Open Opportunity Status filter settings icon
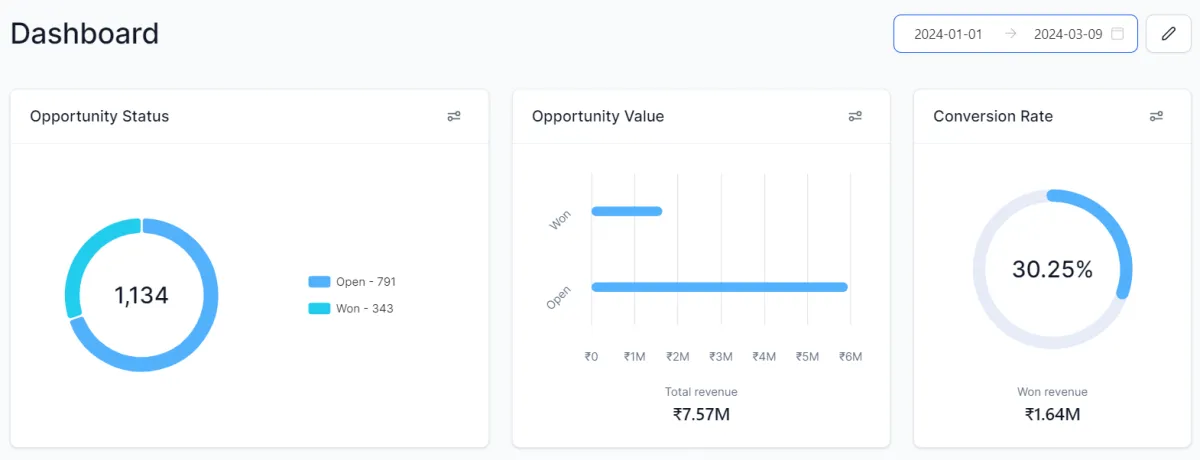Image resolution: width=1200 pixels, height=460 pixels. pos(454,116)
